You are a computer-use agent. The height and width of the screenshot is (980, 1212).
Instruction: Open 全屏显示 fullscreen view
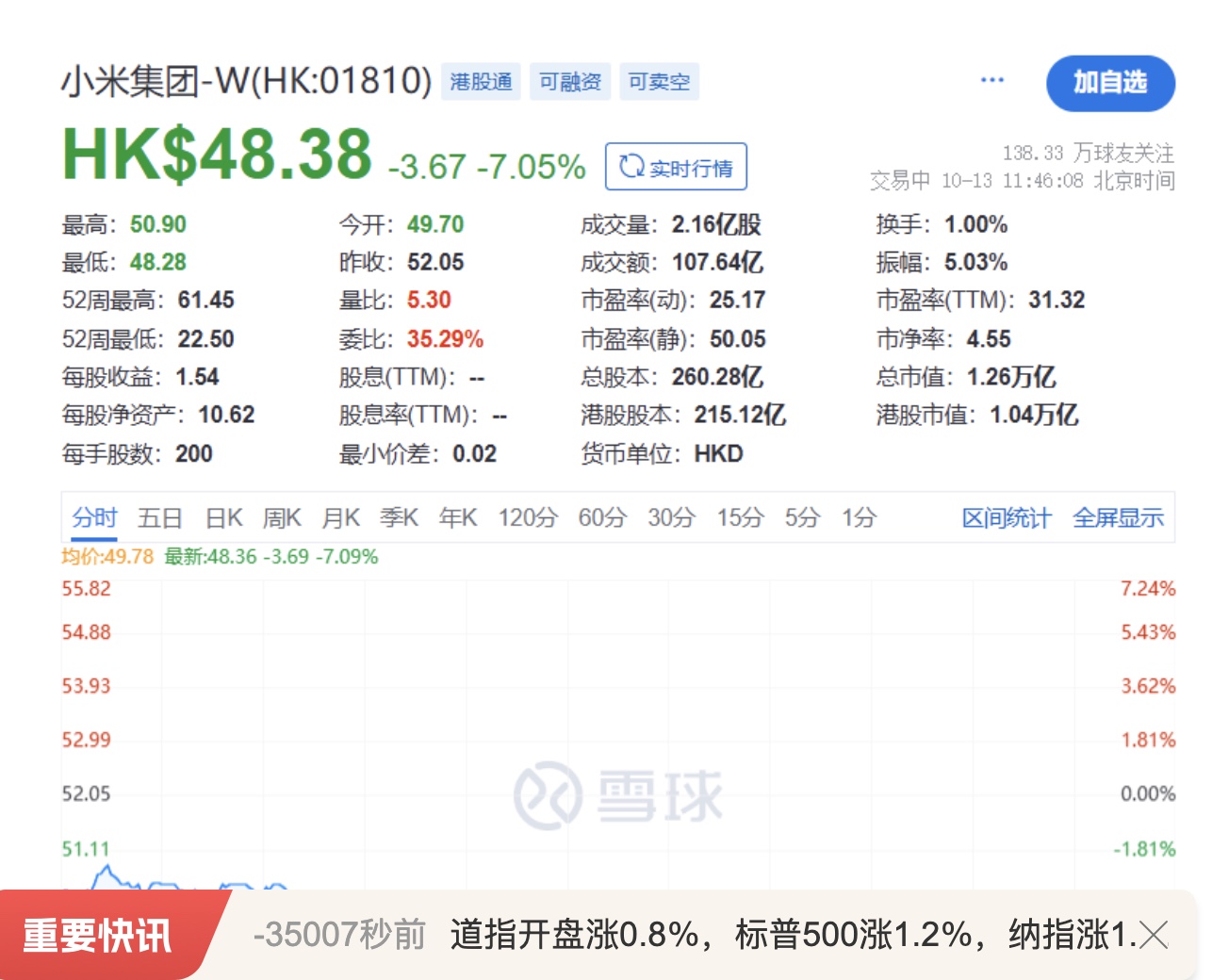click(x=1119, y=517)
